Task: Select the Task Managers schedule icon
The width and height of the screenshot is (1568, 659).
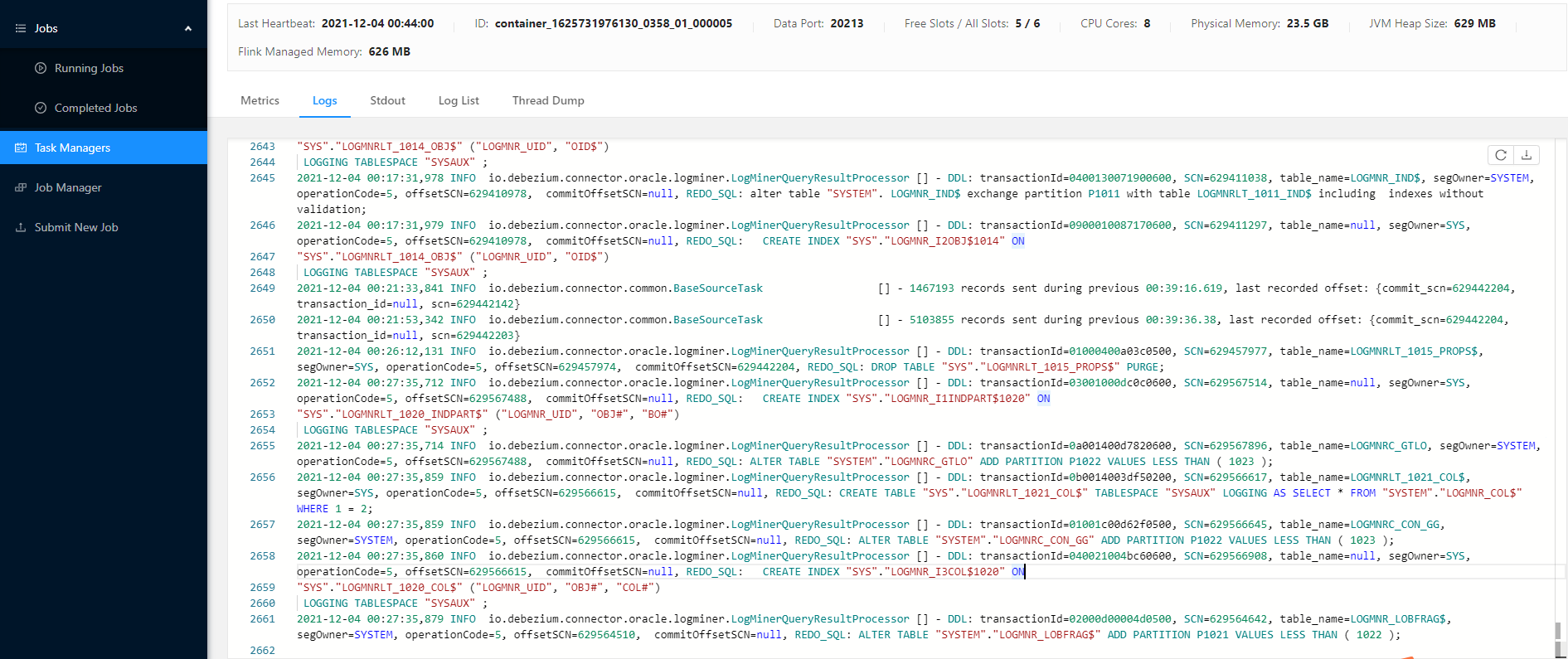Action: (x=21, y=148)
